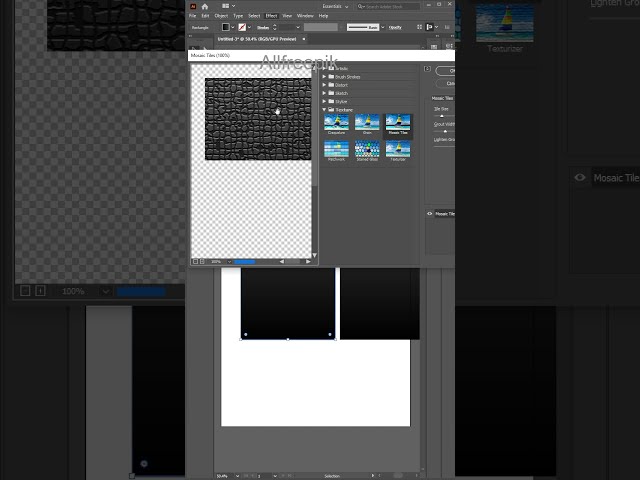
Task: Collapse the Texture filter folder
Action: pyautogui.click(x=324, y=109)
